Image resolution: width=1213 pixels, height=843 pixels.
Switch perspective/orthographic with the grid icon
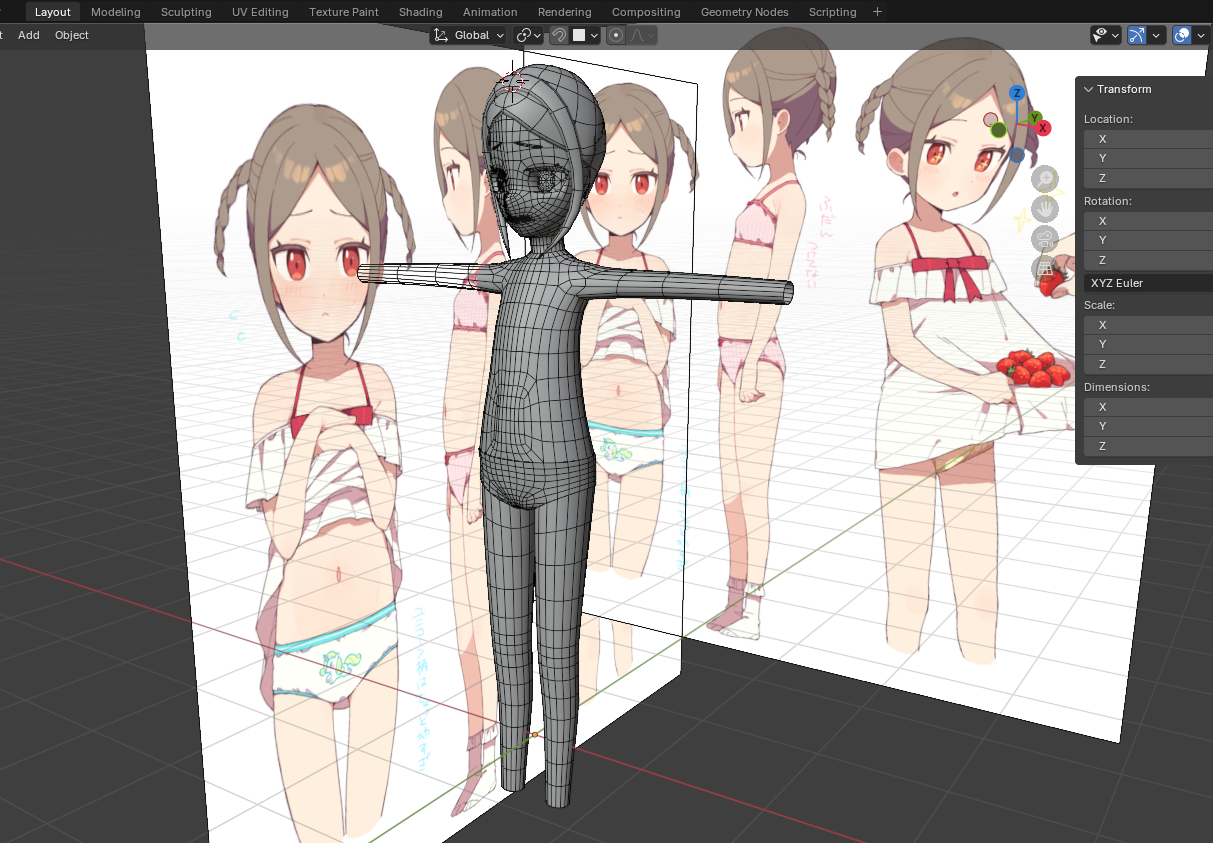pos(1046,268)
